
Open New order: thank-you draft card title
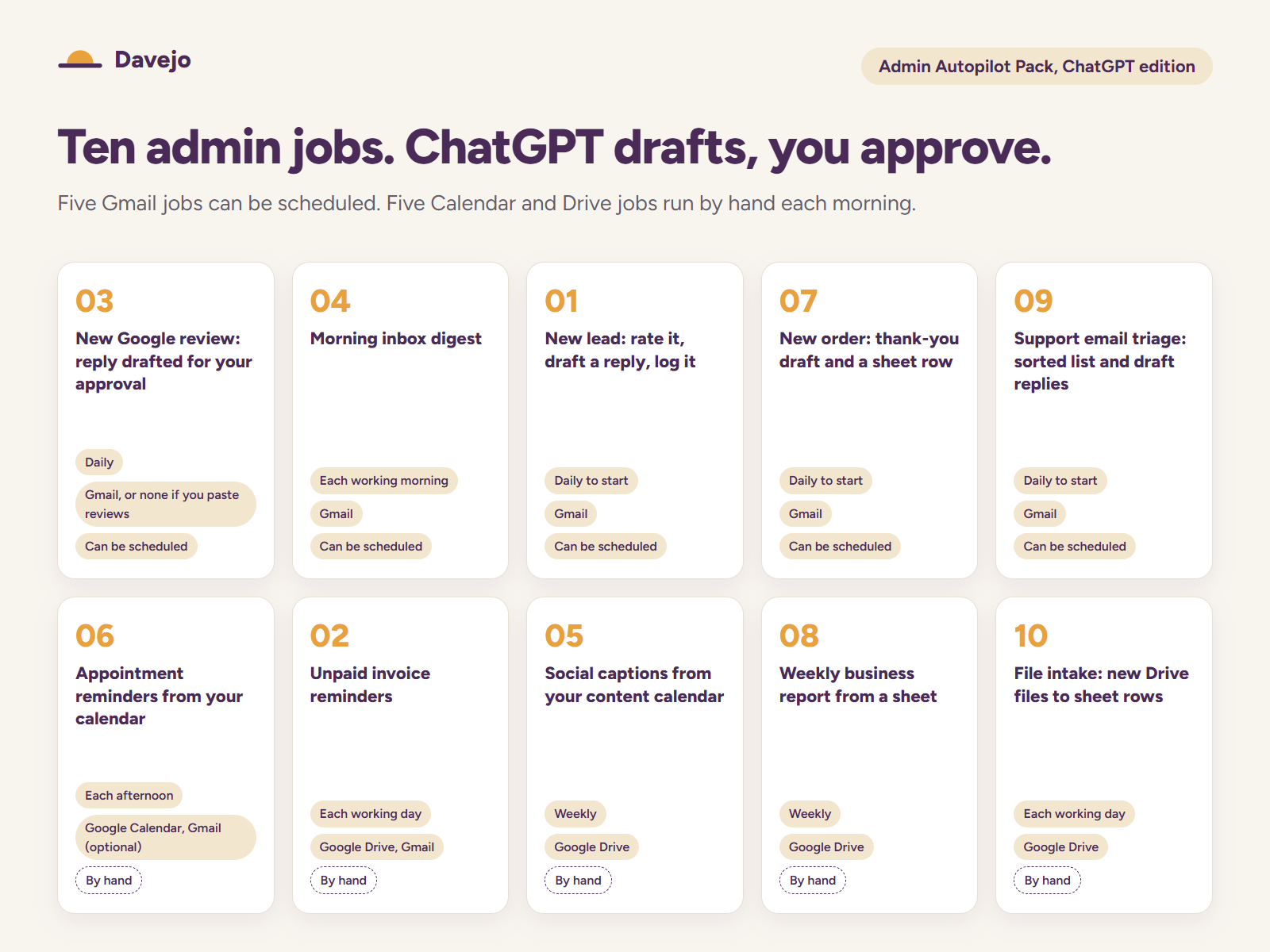tap(869, 350)
